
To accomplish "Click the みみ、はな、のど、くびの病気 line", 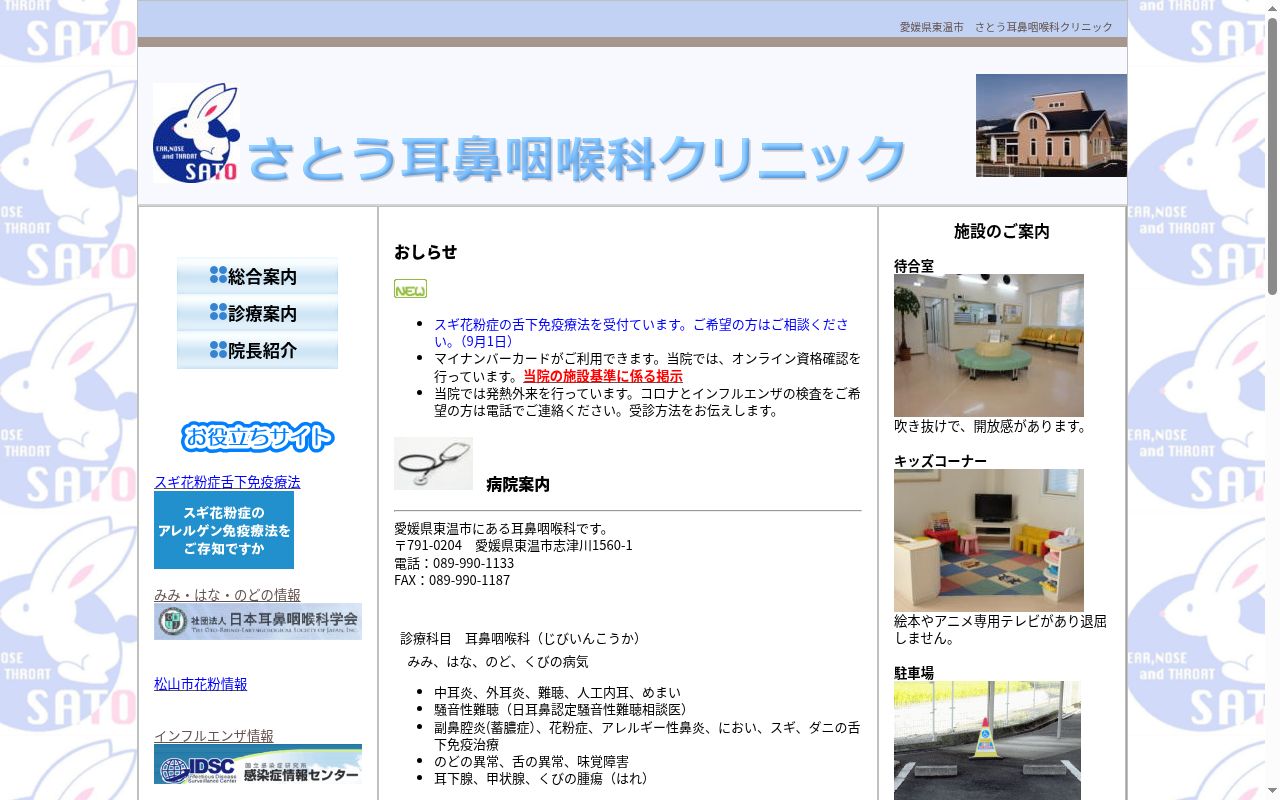I will [498, 661].
